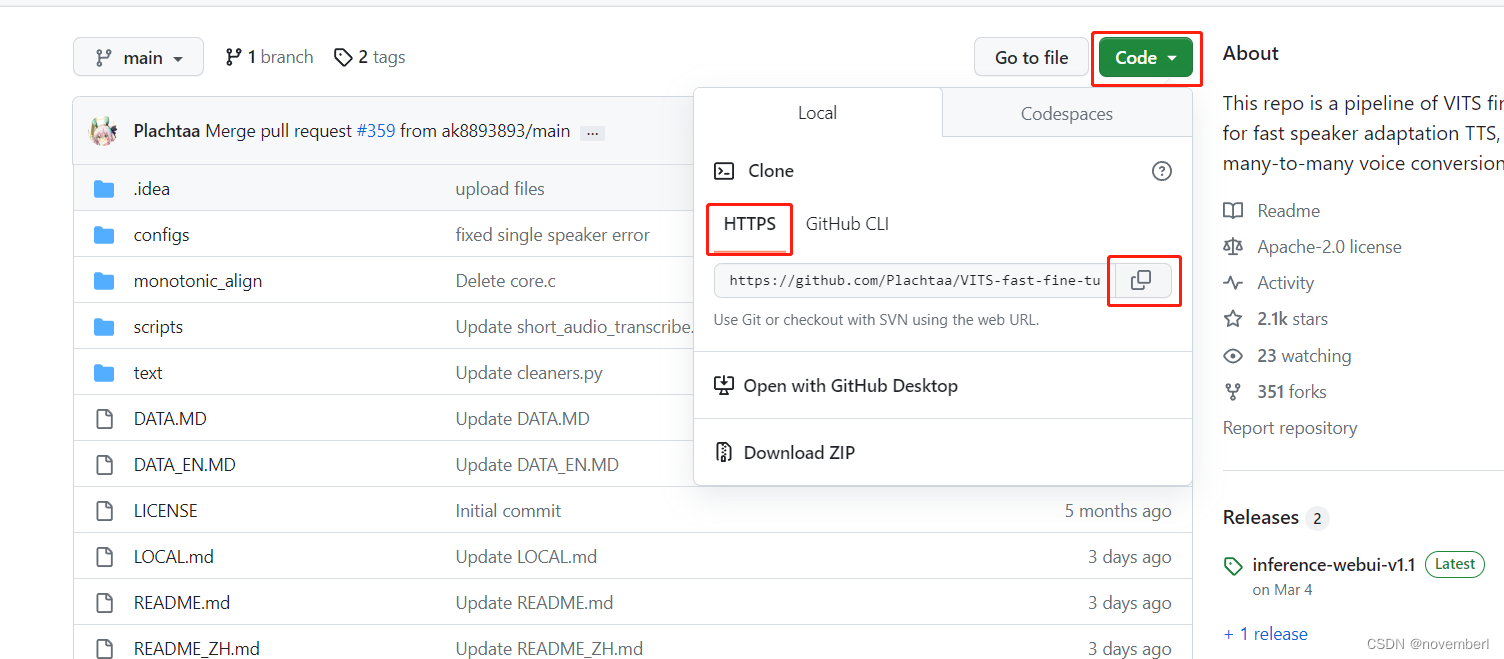Click the Open with GitHub Desktop icon
Viewport: 1504px width, 659px height.
pos(724,385)
